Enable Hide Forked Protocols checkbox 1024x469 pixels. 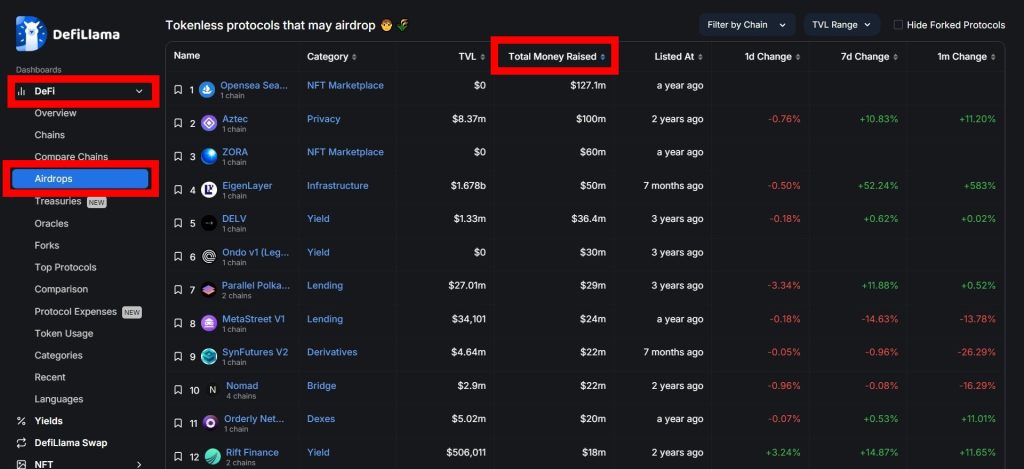pyautogui.click(x=898, y=24)
